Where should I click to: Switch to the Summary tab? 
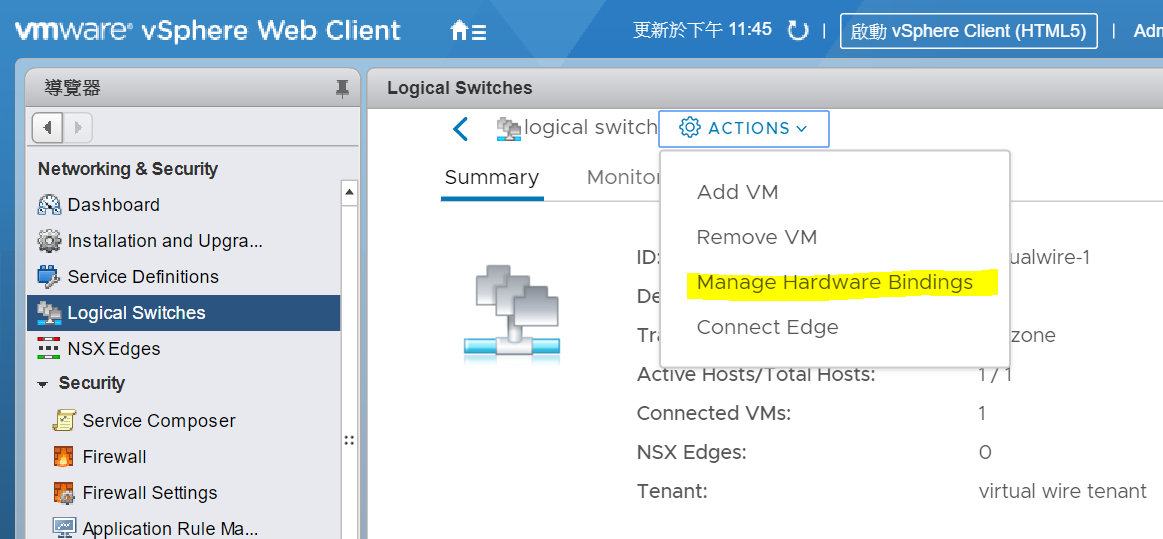tap(492, 178)
